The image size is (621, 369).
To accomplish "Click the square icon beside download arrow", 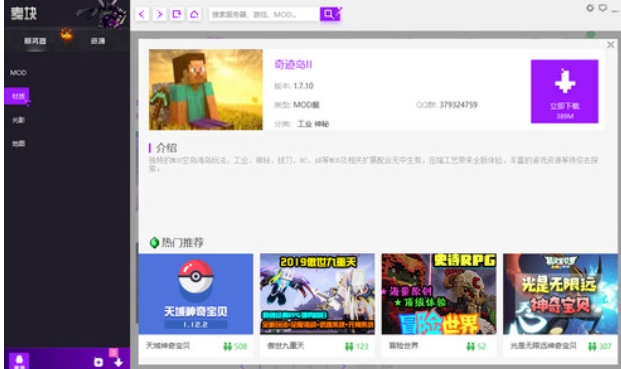I will tap(99, 362).
